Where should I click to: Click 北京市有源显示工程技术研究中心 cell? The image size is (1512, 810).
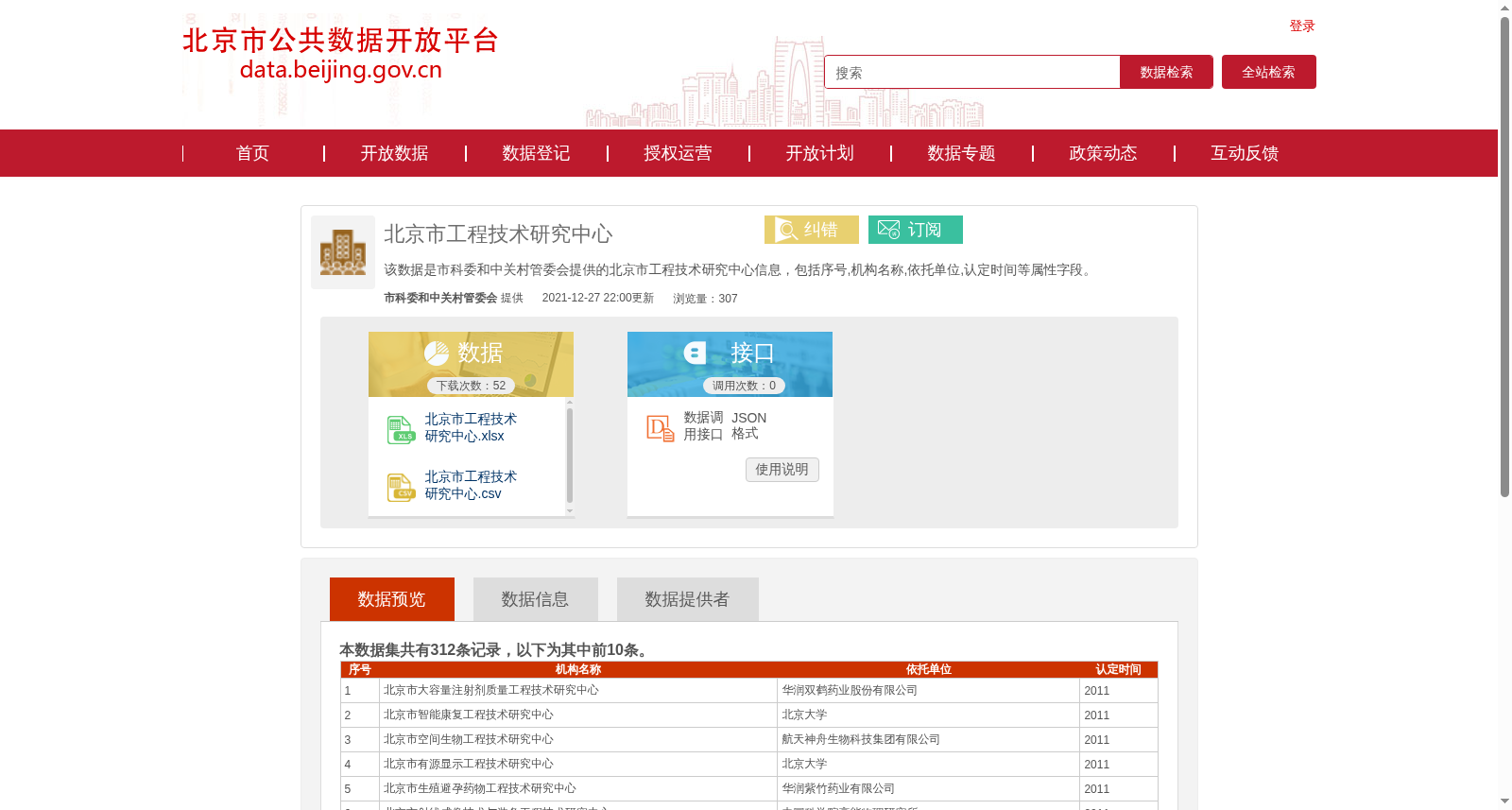pyautogui.click(x=578, y=764)
